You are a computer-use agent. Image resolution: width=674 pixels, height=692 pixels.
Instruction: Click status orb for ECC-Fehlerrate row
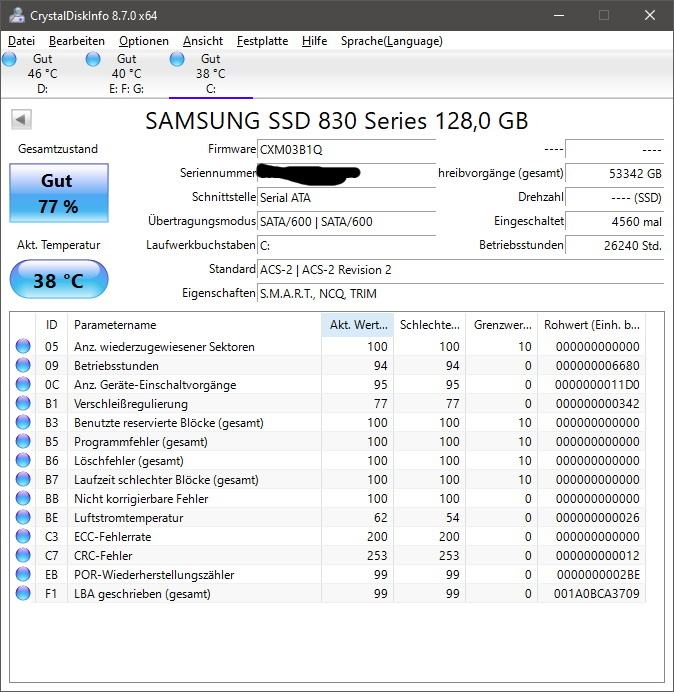coord(23,536)
